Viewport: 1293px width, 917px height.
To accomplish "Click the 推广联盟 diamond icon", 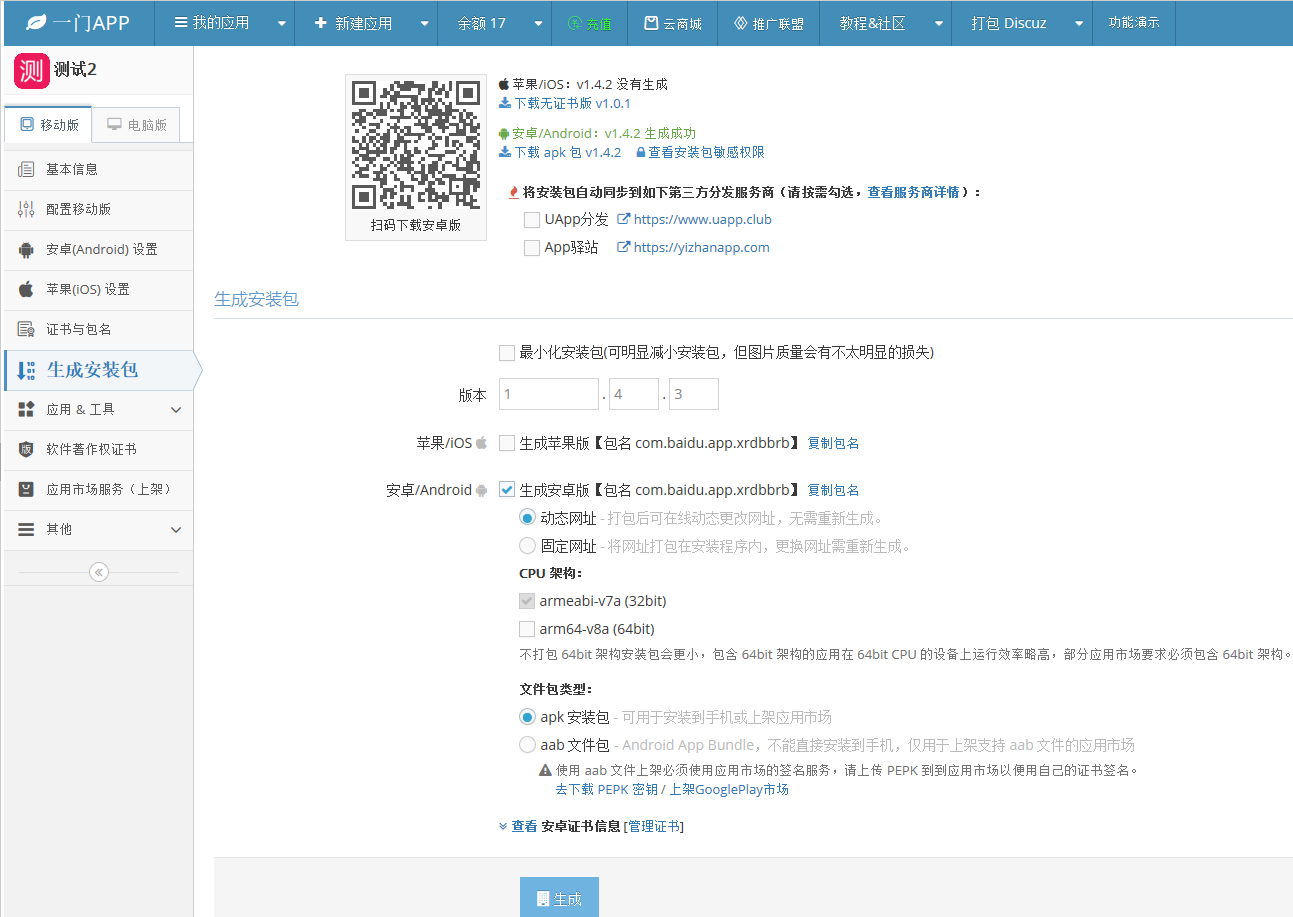I will coord(740,23).
